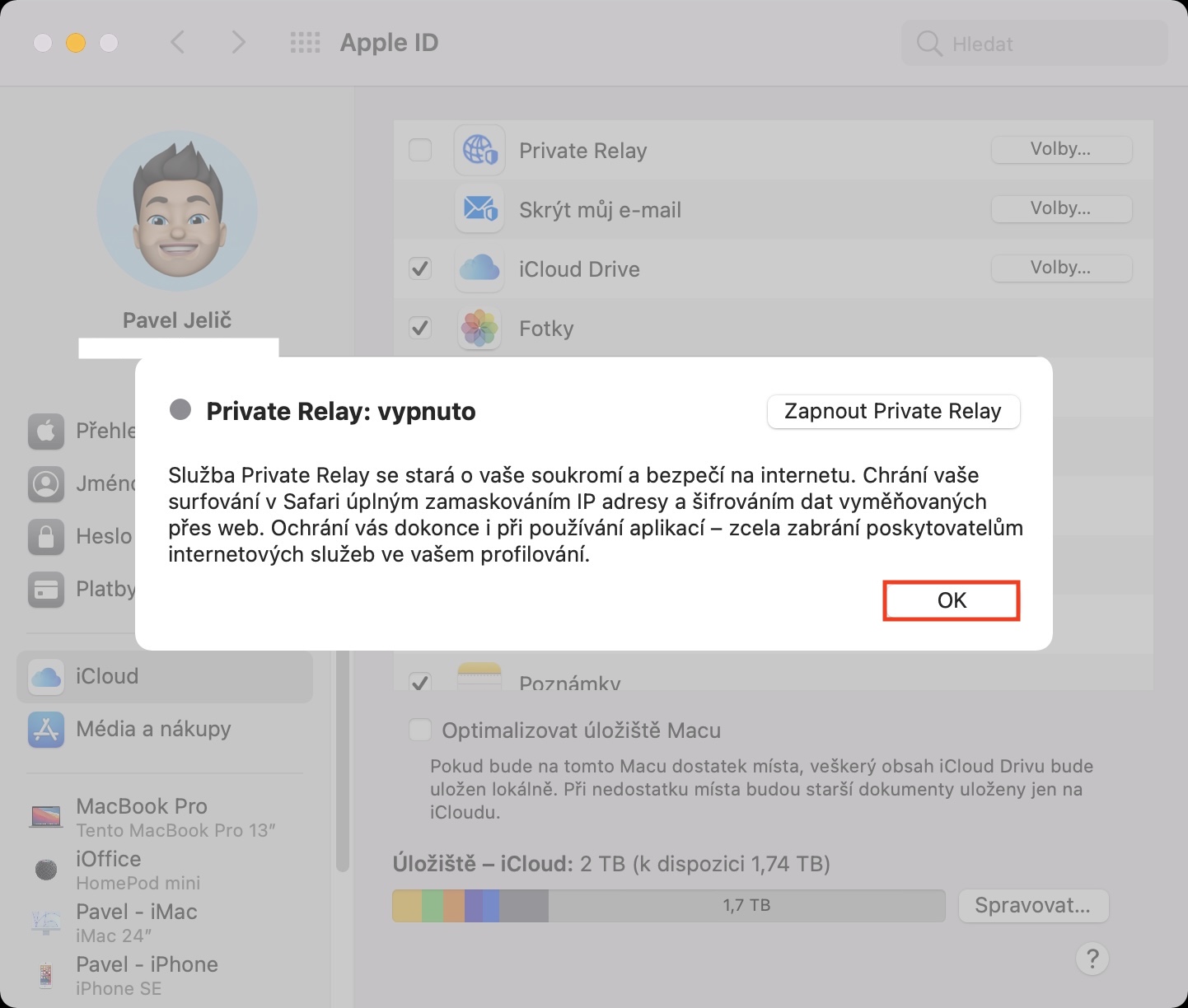Show all preferences grid icon
The height and width of the screenshot is (1008, 1188).
(x=305, y=43)
